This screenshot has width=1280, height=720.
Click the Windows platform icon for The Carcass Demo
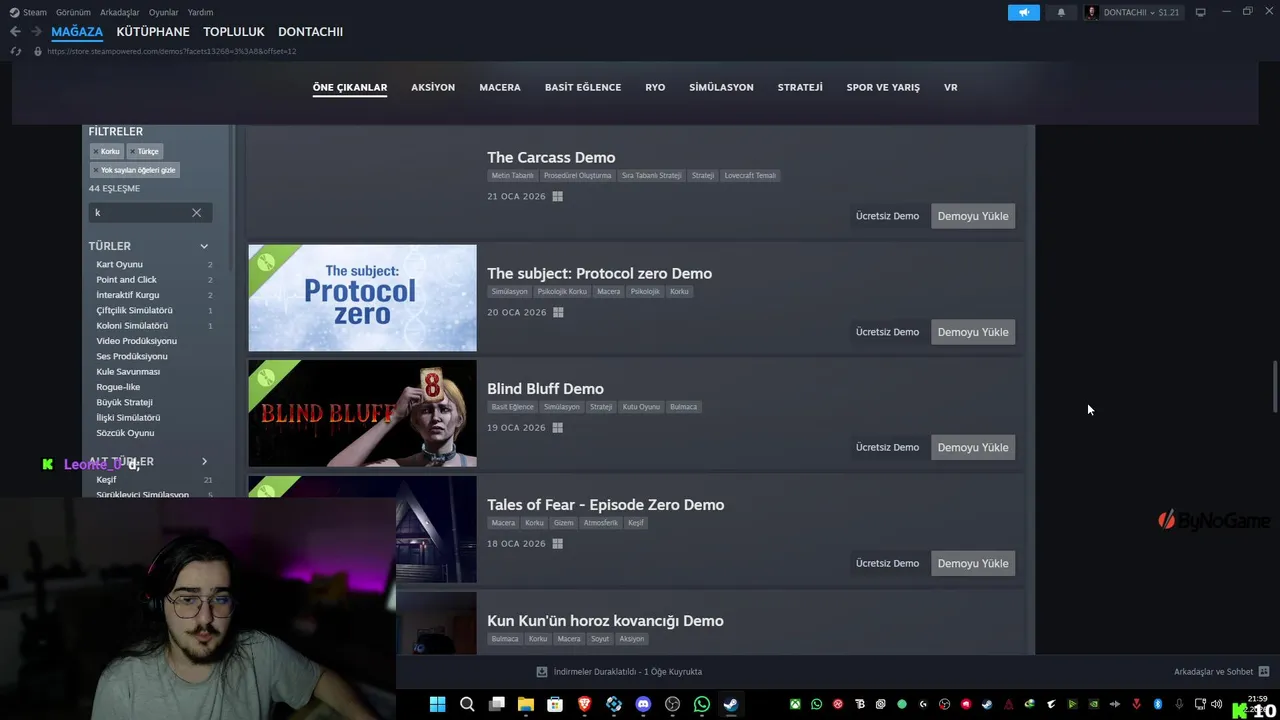557,196
